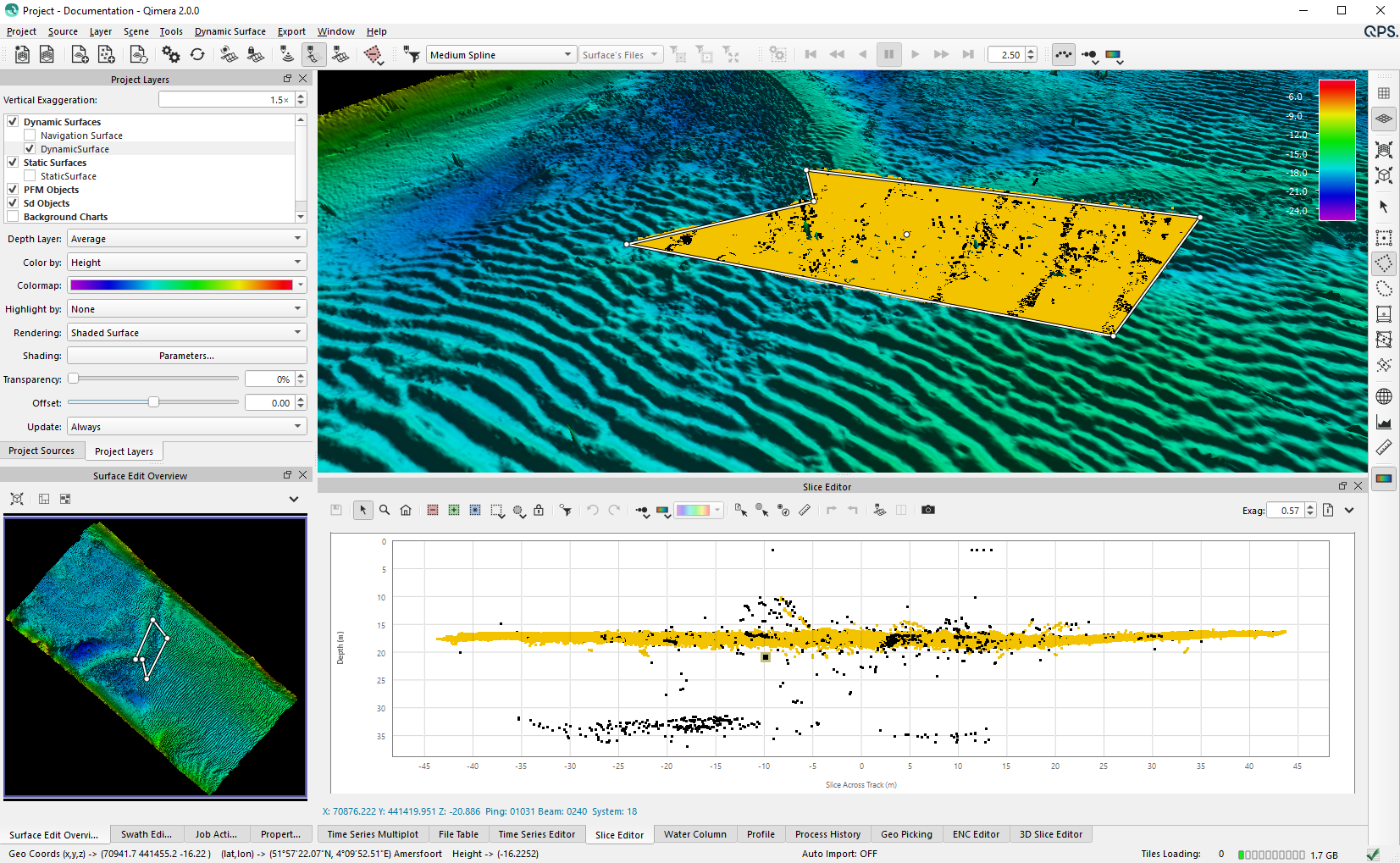Click the globe icon in right sidebar
This screenshot has height=863, width=1400.
click(1384, 396)
